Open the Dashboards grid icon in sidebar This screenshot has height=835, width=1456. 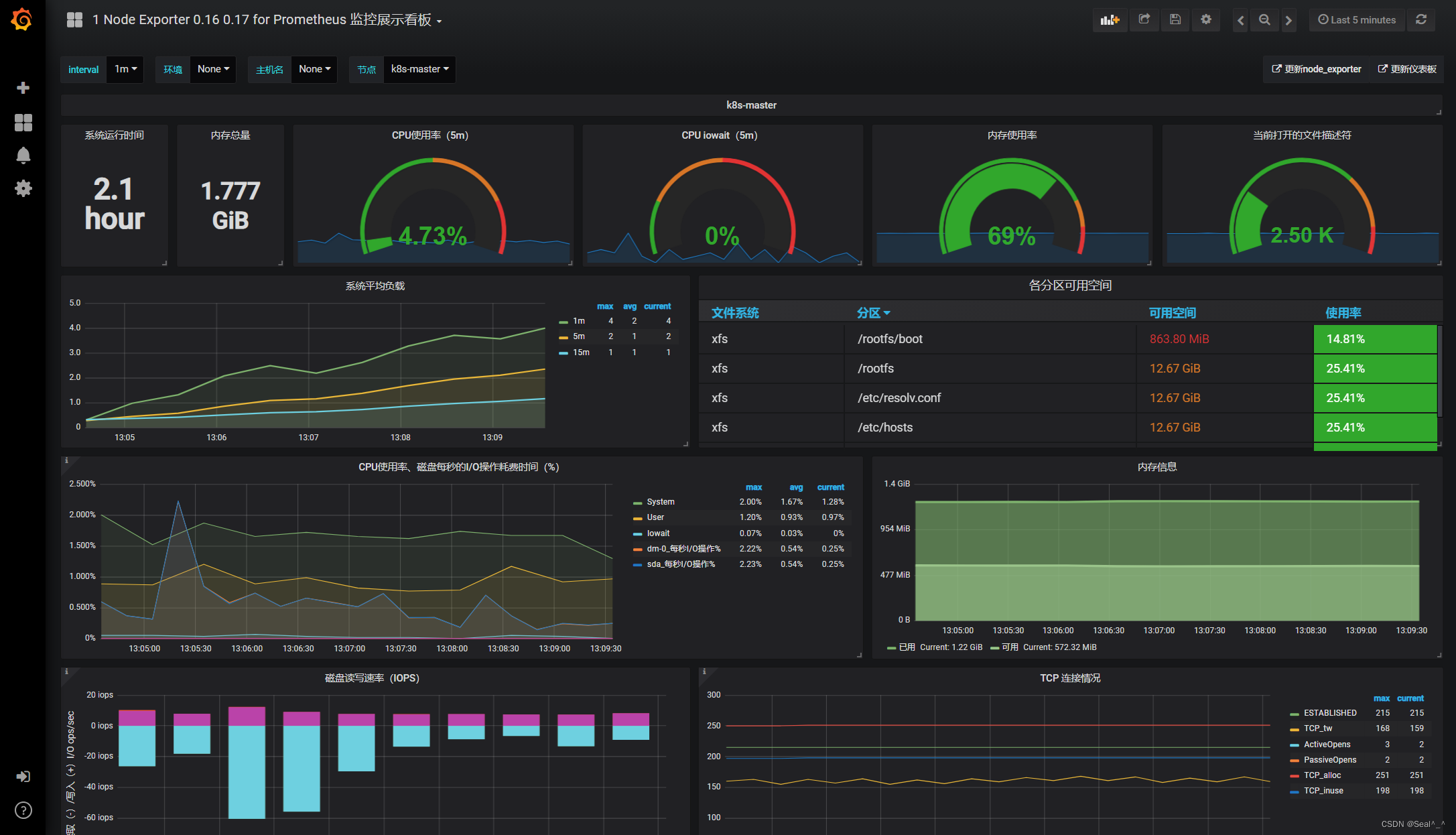(23, 122)
